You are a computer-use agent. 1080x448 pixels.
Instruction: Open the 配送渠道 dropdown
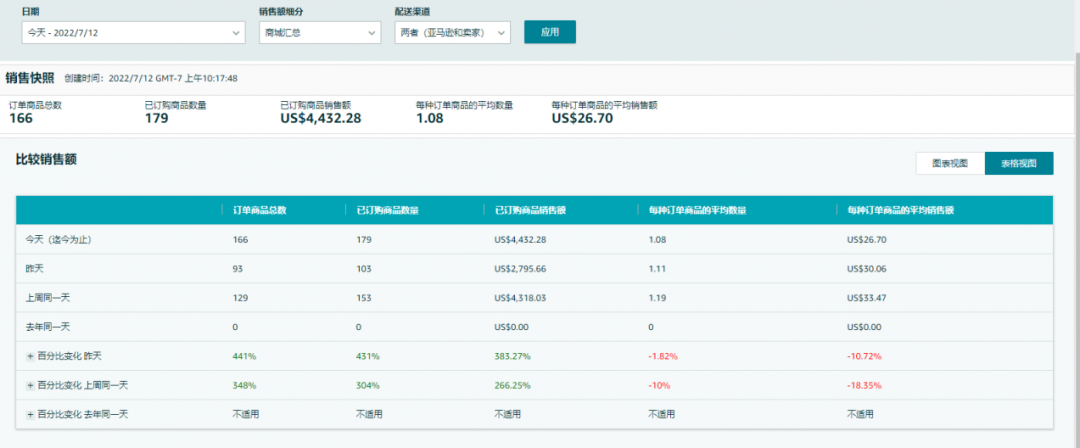click(452, 33)
